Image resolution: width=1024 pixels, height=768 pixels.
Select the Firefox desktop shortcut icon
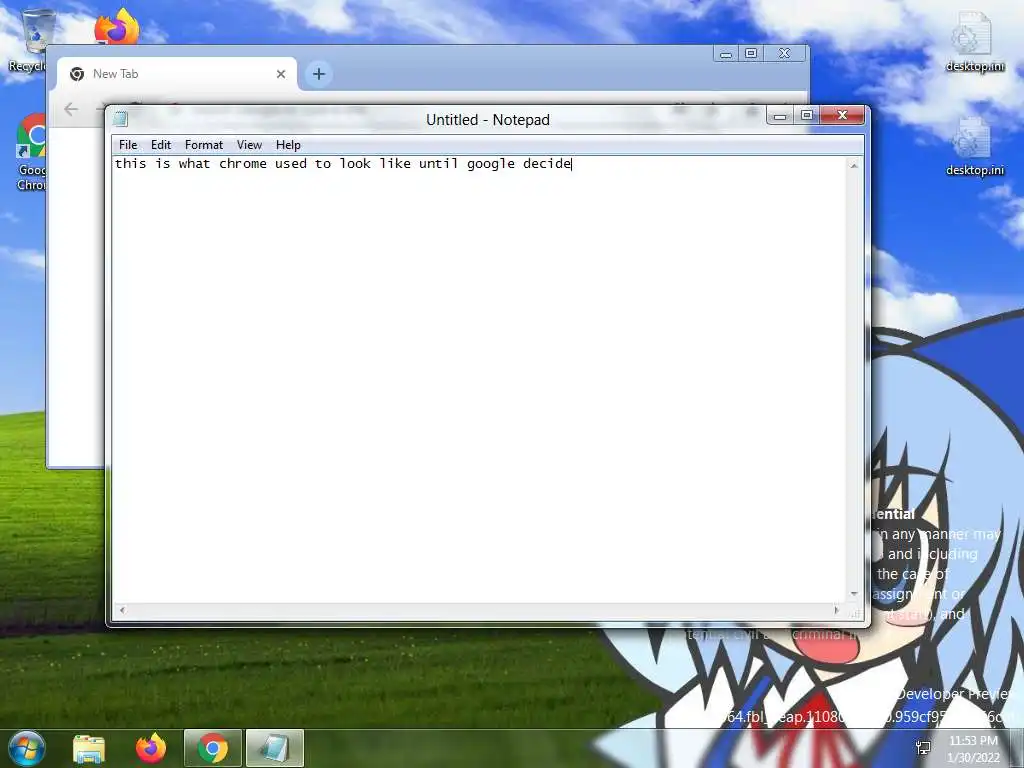tap(117, 27)
